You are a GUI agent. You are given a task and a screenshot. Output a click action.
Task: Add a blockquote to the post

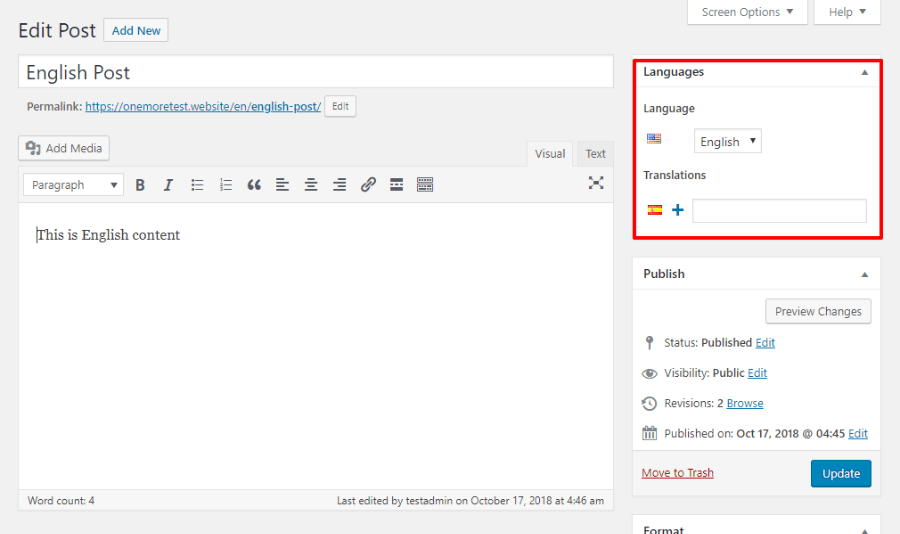[x=254, y=185]
